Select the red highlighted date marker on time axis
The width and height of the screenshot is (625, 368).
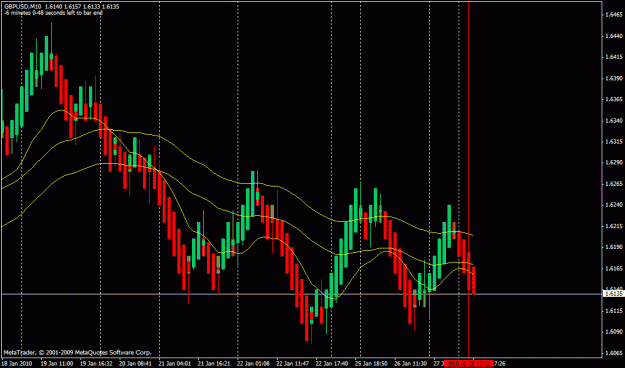coord(469,364)
